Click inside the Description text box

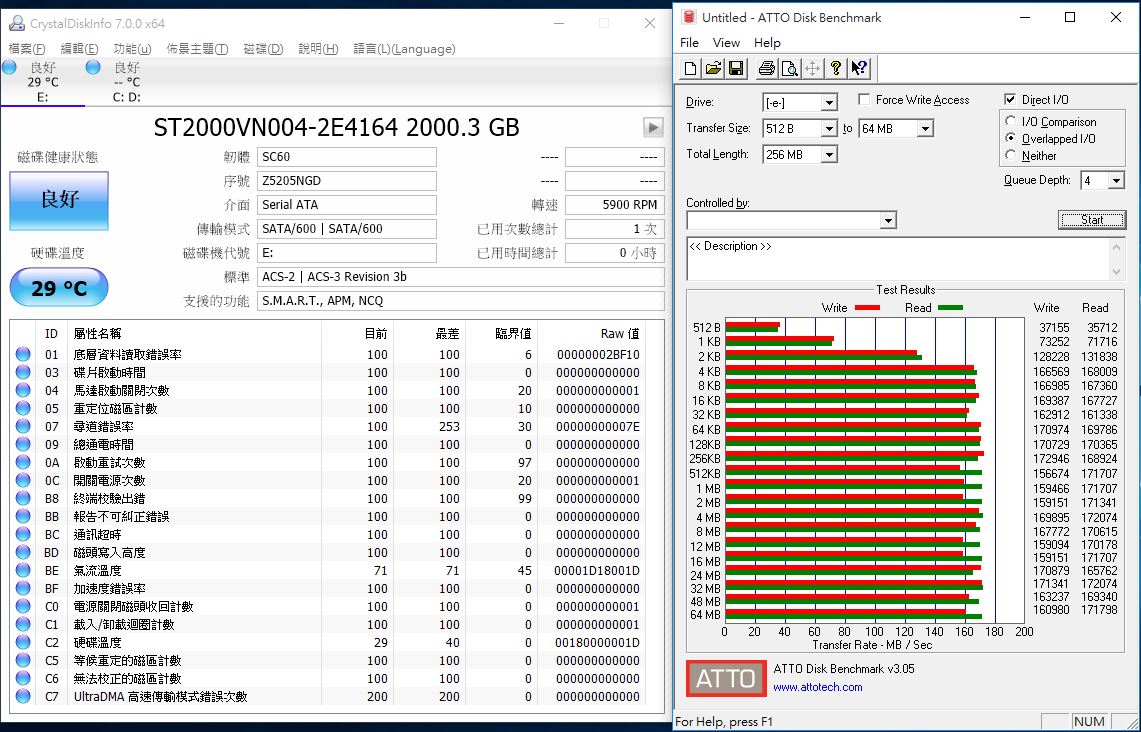pos(899,258)
